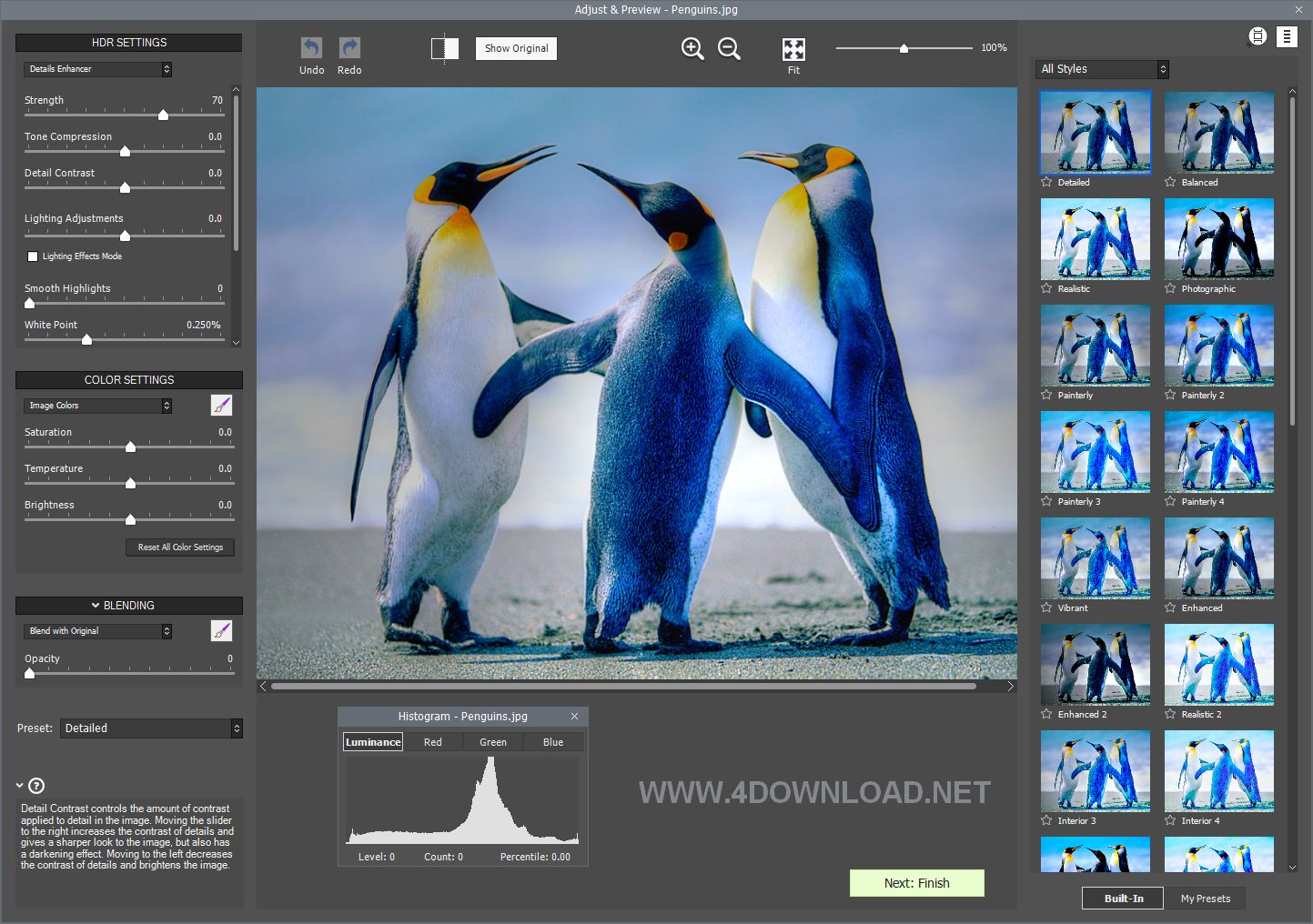Favorite the Vibrant preset star
Screen dimensions: 1313x924
pos(1047,608)
